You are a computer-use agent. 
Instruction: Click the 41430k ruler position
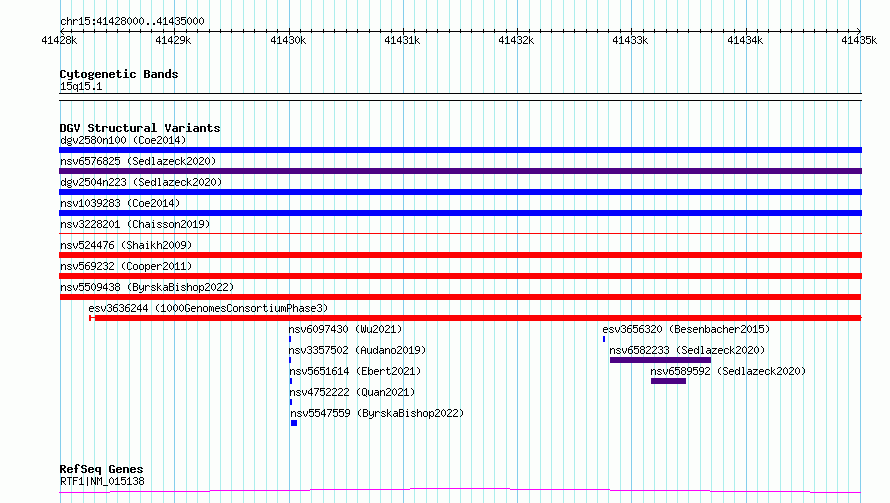[x=288, y=40]
